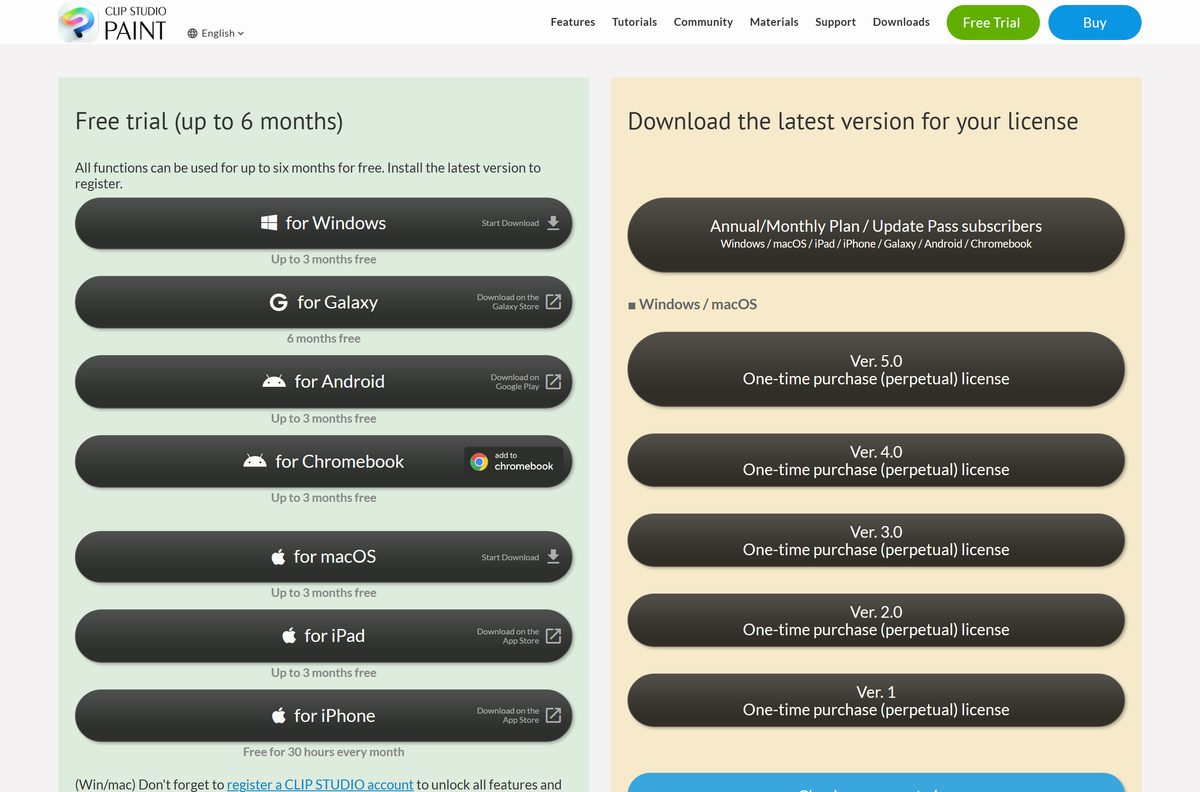
Task: Click the Galaxy Store G icon
Action: 279,302
